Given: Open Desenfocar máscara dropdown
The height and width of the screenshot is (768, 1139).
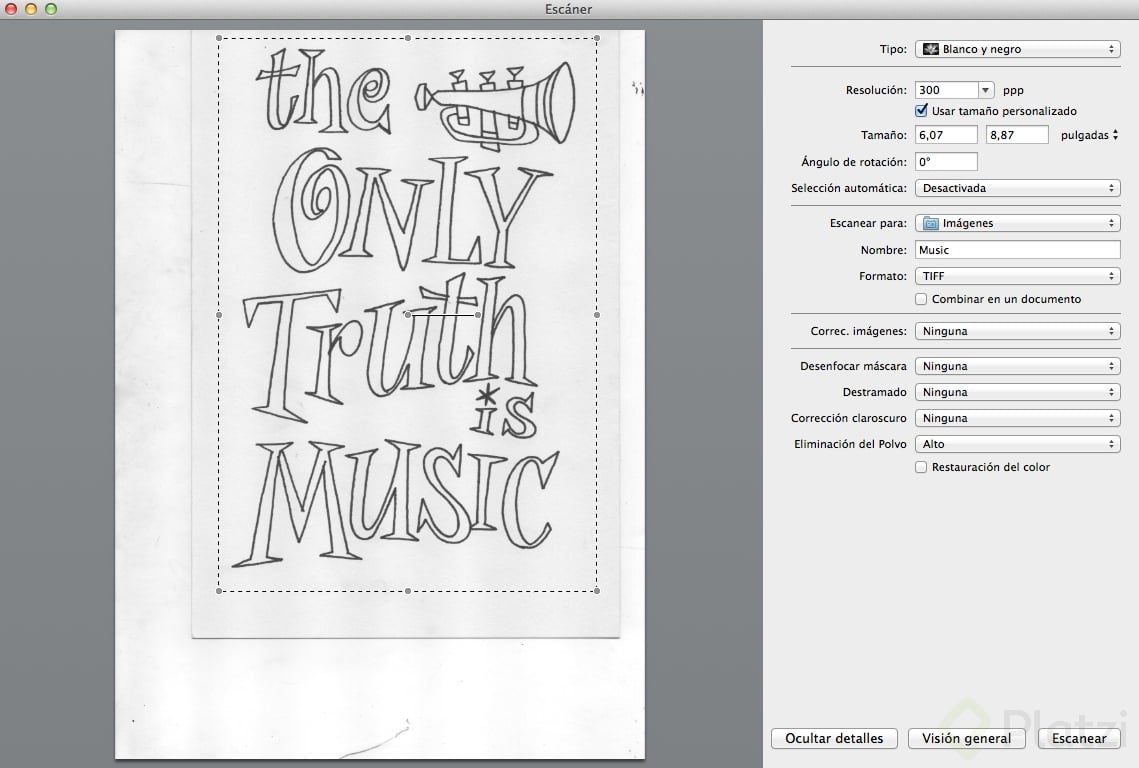Looking at the screenshot, I should 1017,366.
